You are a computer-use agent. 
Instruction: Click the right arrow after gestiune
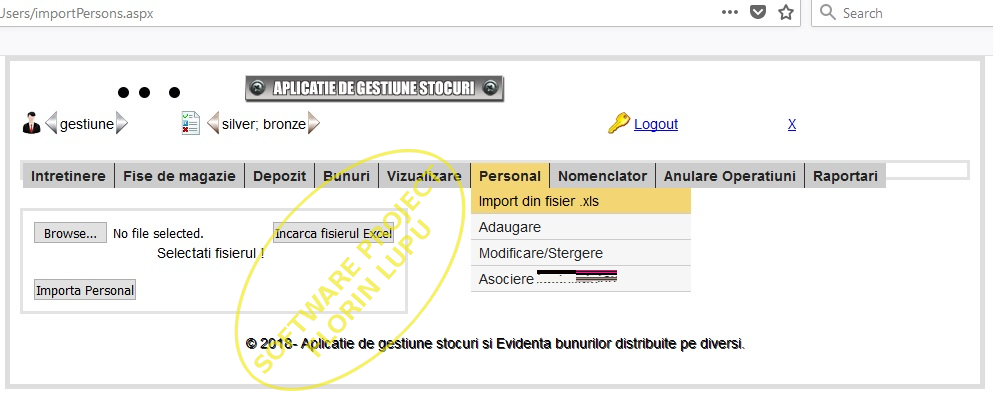122,123
